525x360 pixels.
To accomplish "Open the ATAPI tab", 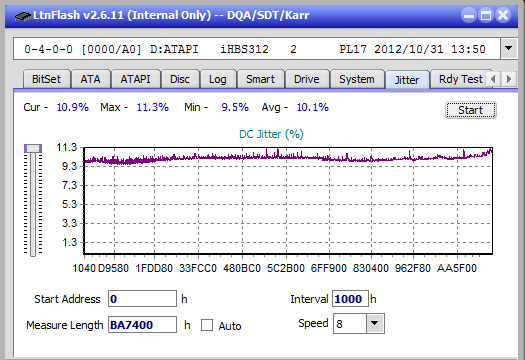I will [135, 79].
